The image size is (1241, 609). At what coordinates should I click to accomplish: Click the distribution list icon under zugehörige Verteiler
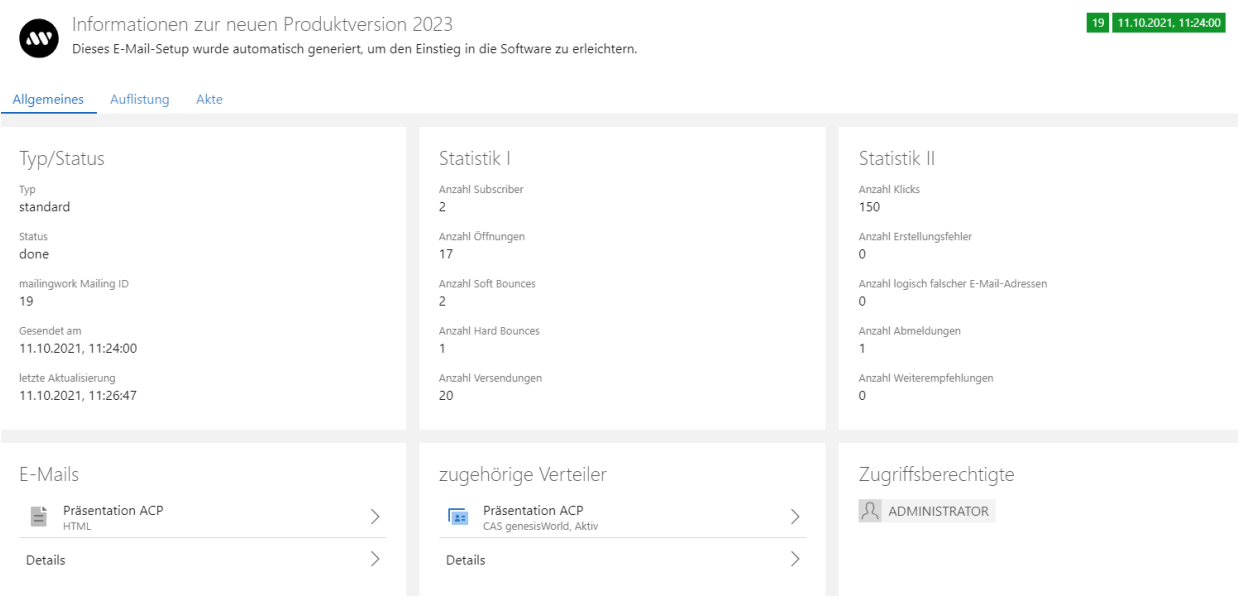pyautogui.click(x=459, y=516)
